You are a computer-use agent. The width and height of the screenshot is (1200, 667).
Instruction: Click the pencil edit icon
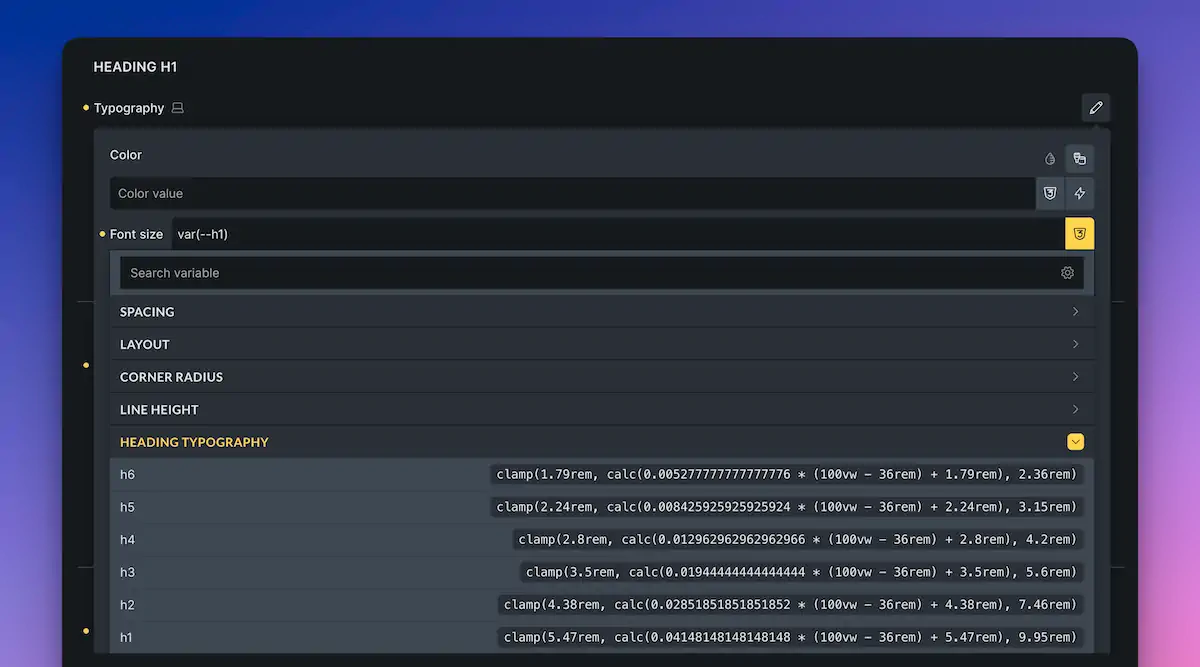pyautogui.click(x=1096, y=107)
